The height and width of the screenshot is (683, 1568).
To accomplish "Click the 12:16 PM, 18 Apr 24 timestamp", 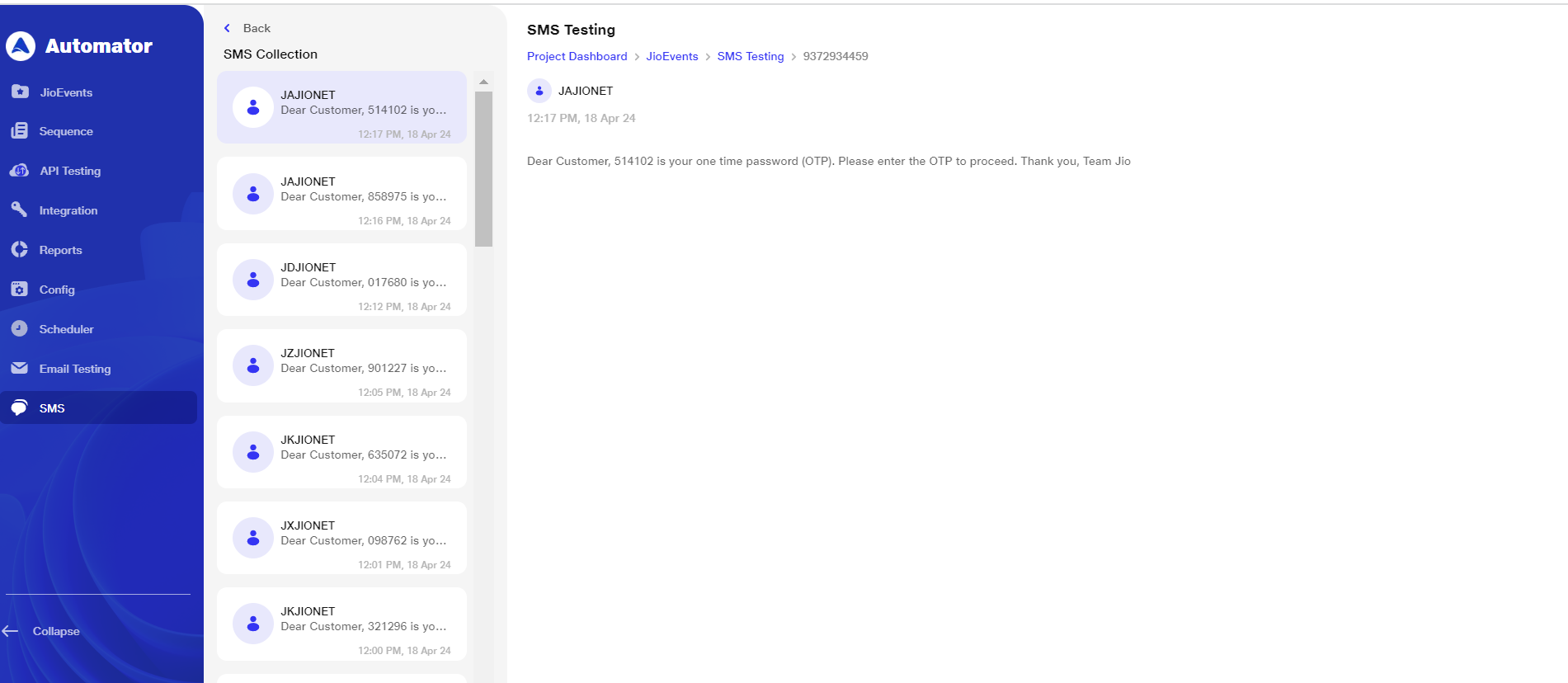I will 404,221.
